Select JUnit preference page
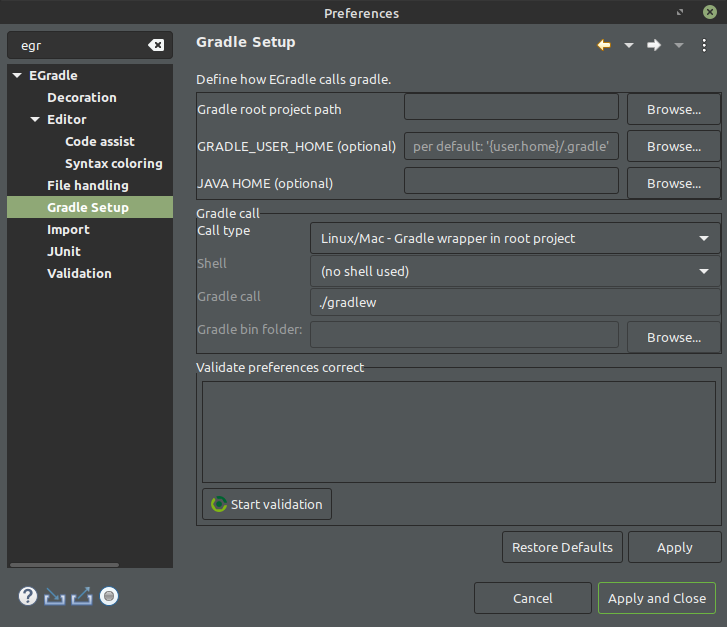Image resolution: width=727 pixels, height=627 pixels. tap(64, 251)
